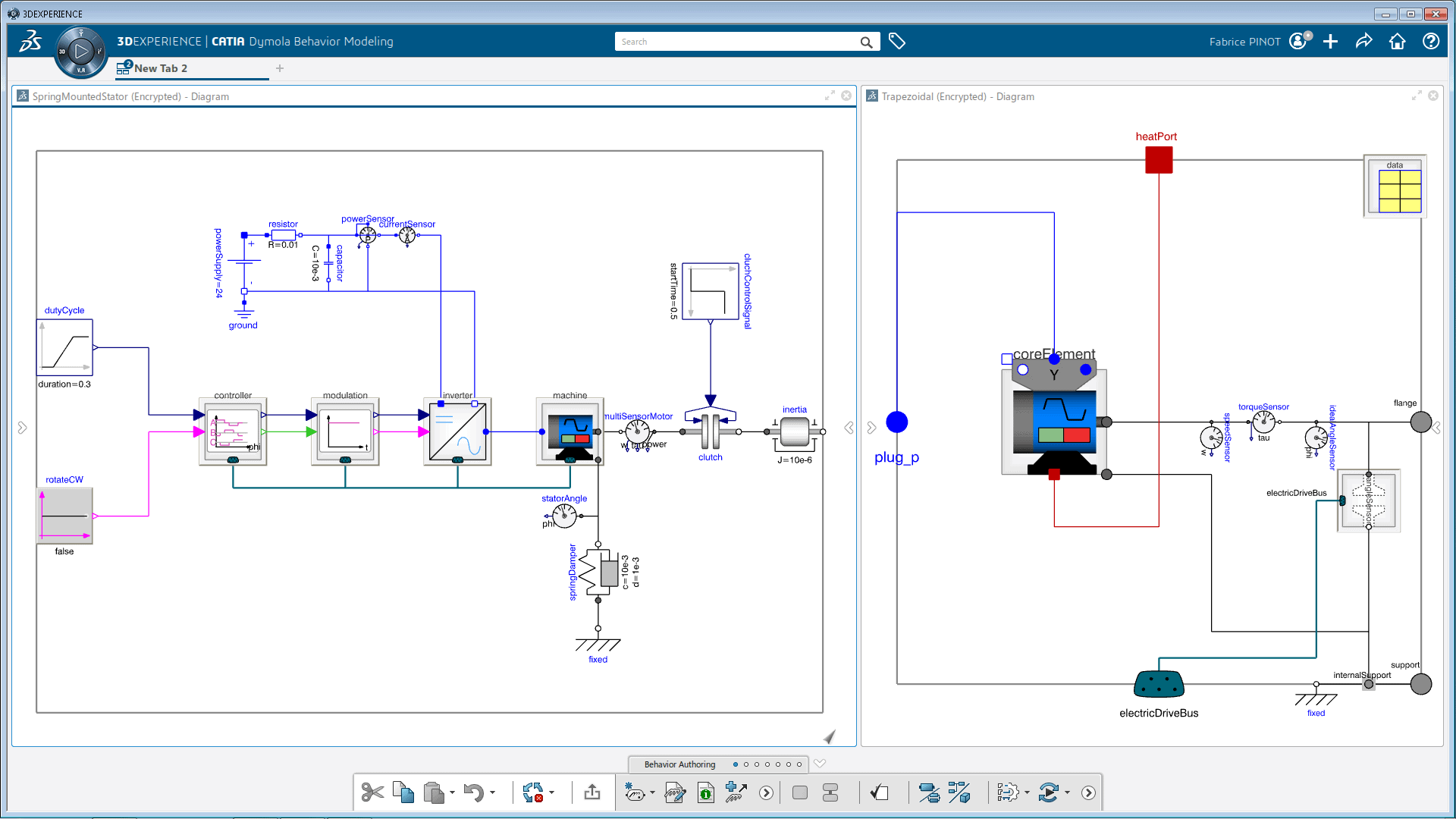Click the Copy icon in bottom toolbar

pyautogui.click(x=403, y=792)
